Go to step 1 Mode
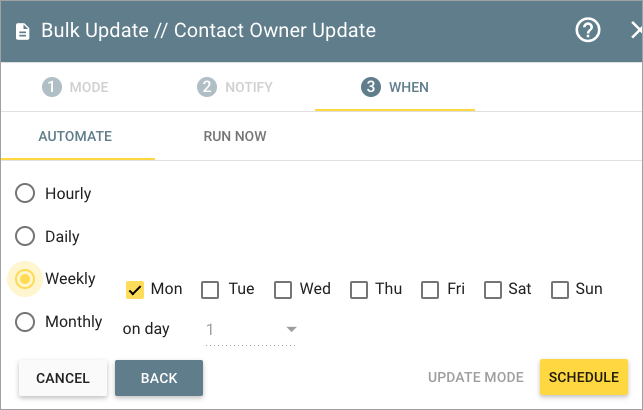The width and height of the screenshot is (643, 410). tap(75, 87)
